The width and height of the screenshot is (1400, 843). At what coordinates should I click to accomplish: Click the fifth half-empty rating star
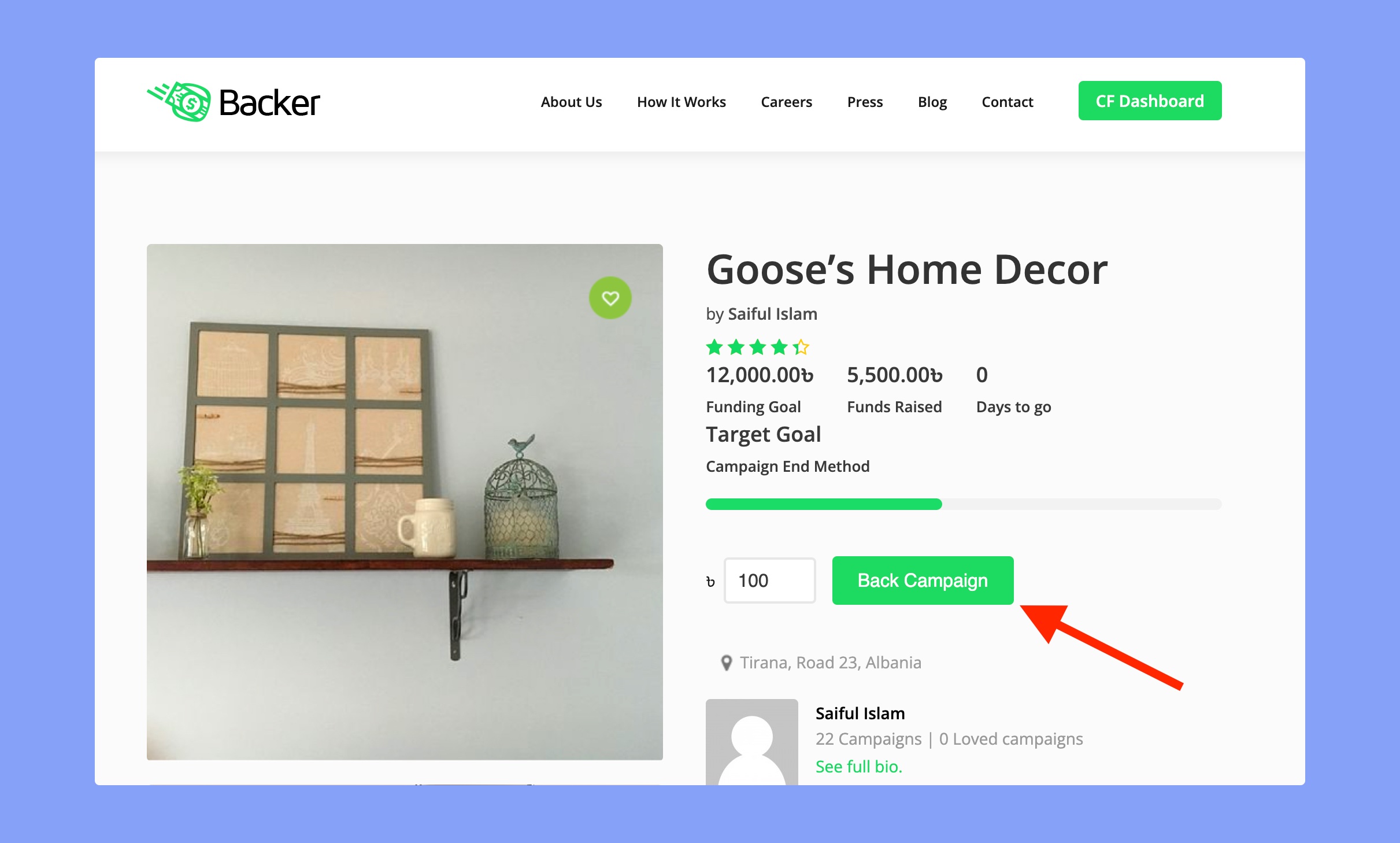click(801, 347)
